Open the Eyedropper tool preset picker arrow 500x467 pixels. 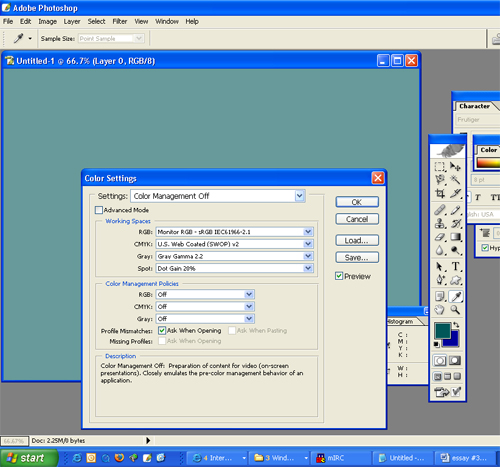click(30, 39)
